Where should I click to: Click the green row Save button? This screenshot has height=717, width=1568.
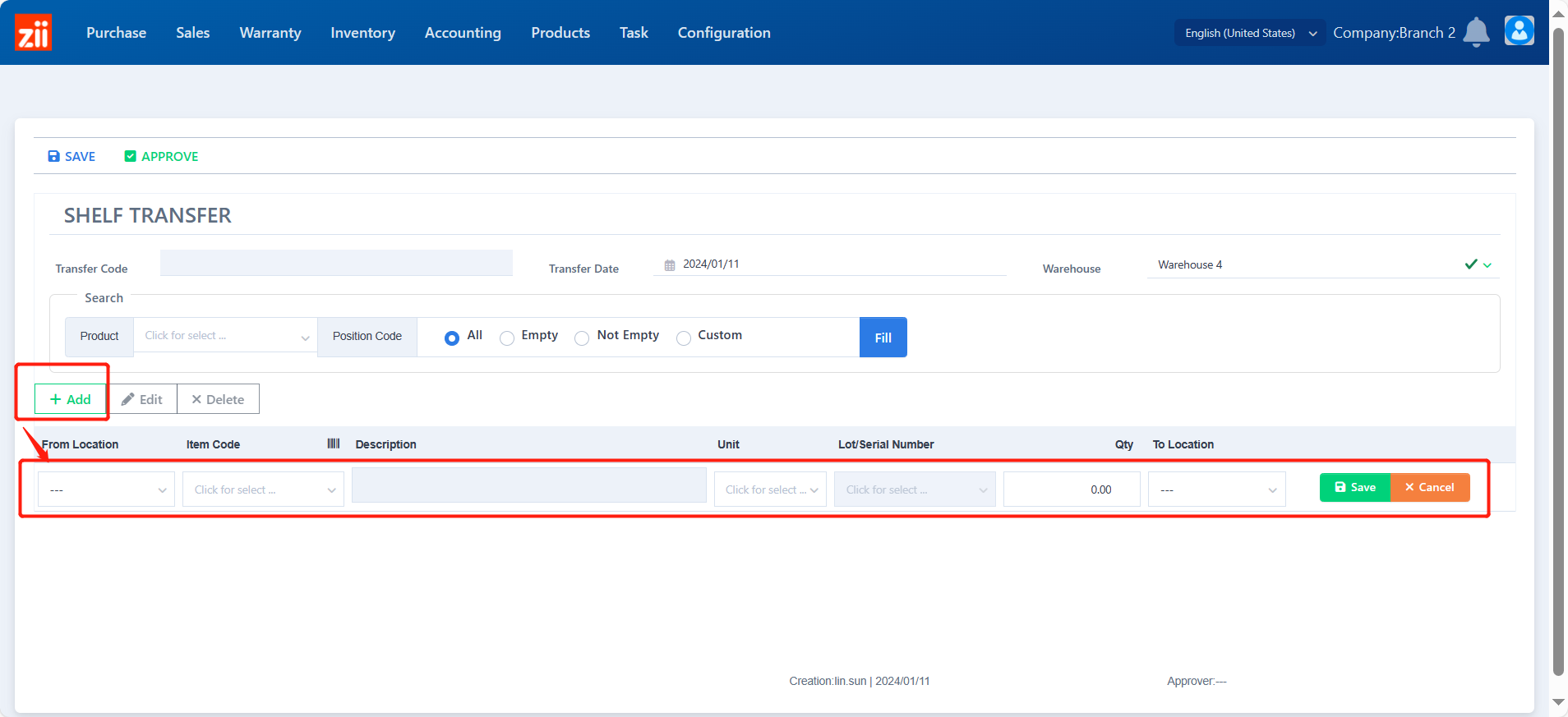pos(1354,487)
